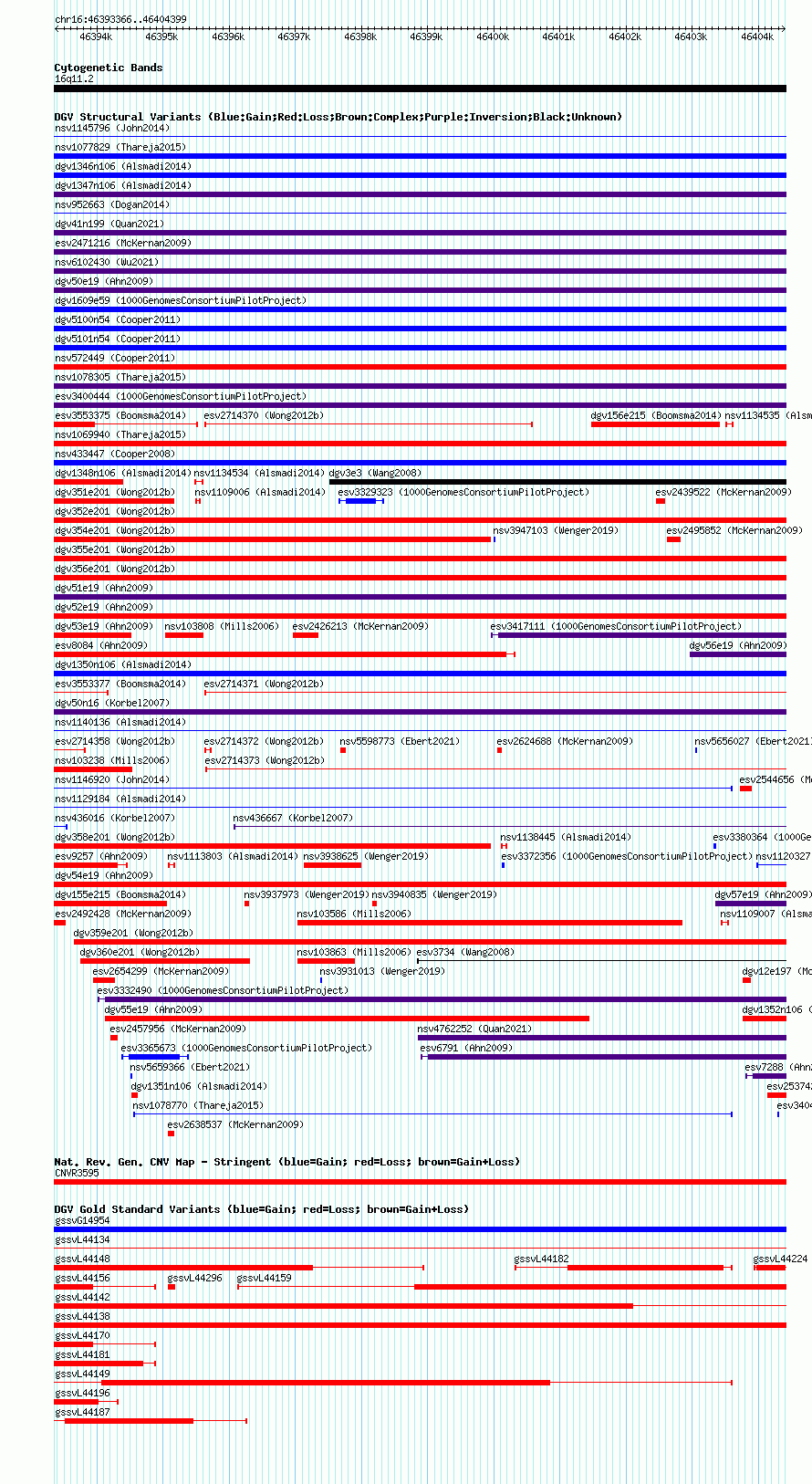Select the Cytogenetic Bands track title
812x1484 pixels.
pyautogui.click(x=109, y=68)
